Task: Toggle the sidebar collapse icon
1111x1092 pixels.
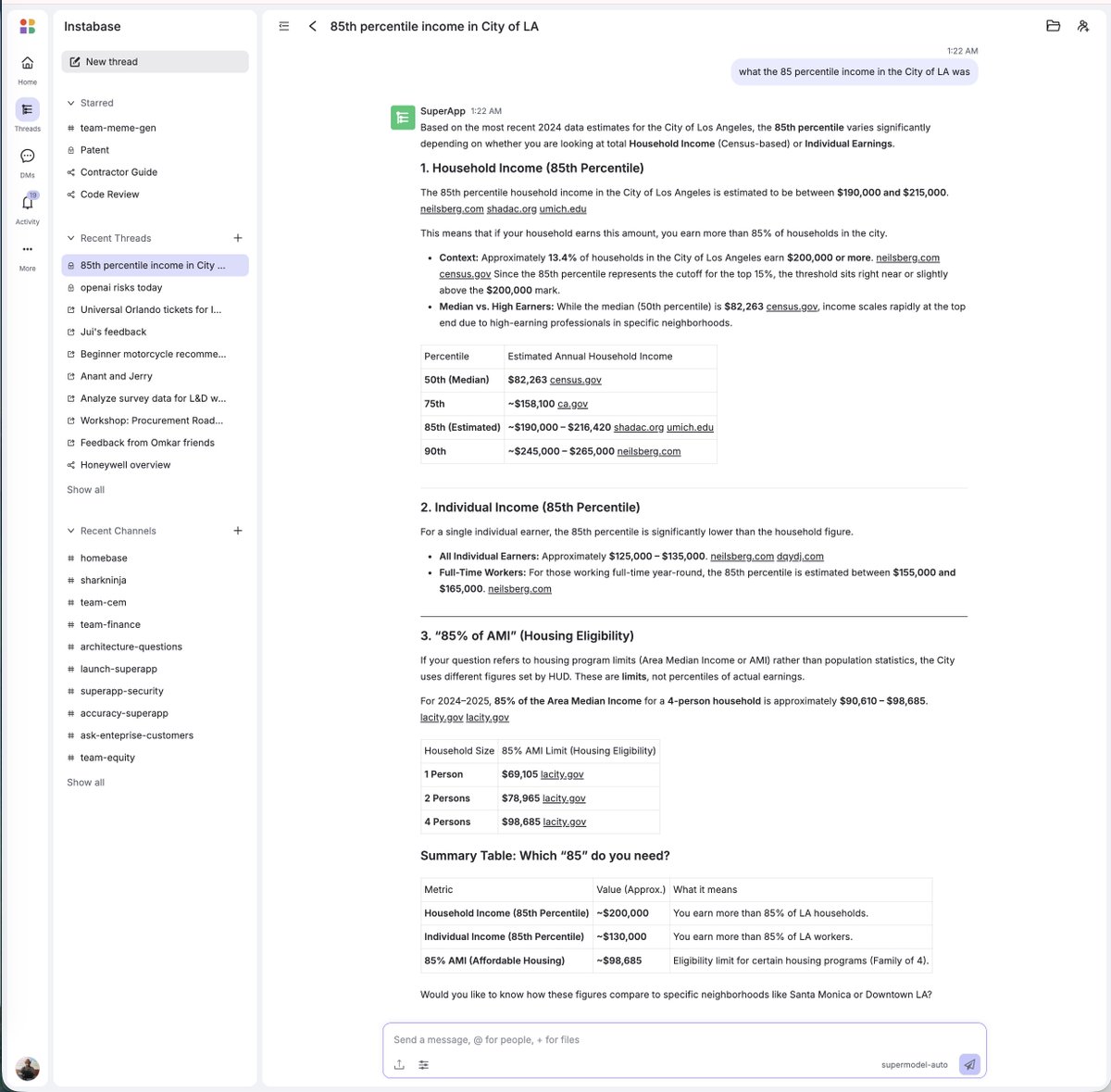Action: coord(284,26)
